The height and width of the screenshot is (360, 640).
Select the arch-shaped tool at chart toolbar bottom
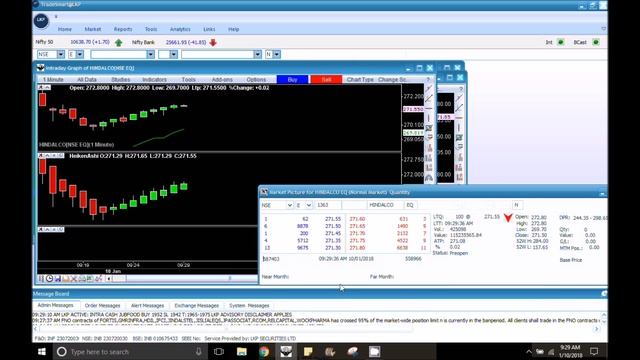click(429, 178)
